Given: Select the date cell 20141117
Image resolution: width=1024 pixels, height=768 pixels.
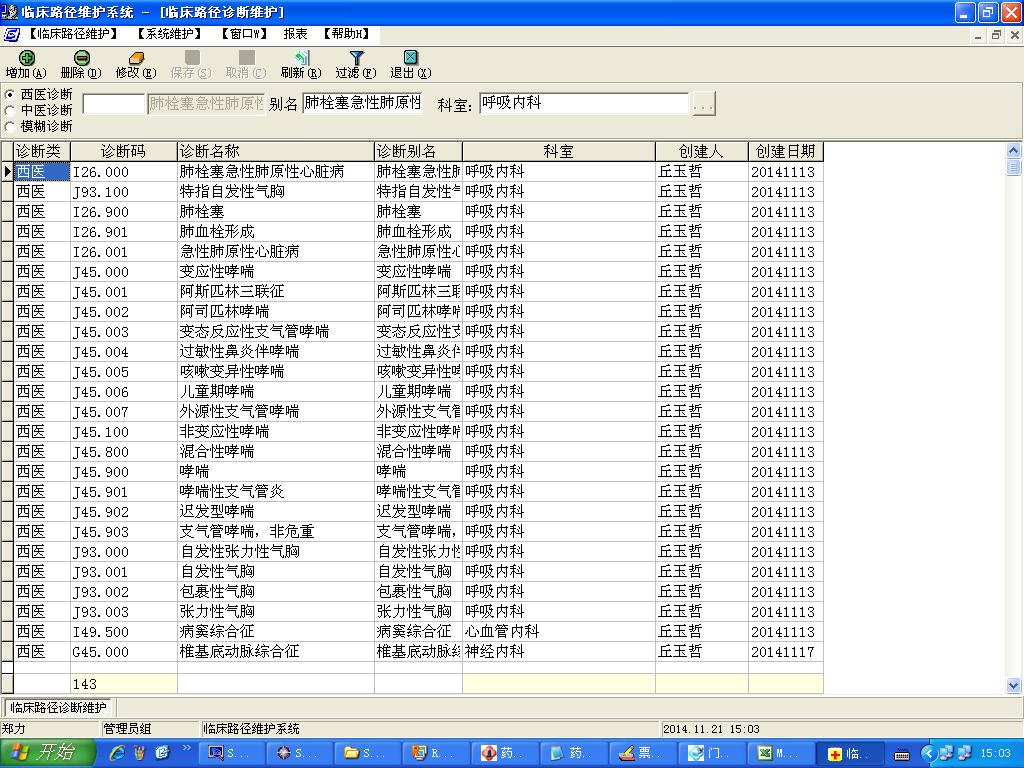Looking at the screenshot, I should [786, 652].
